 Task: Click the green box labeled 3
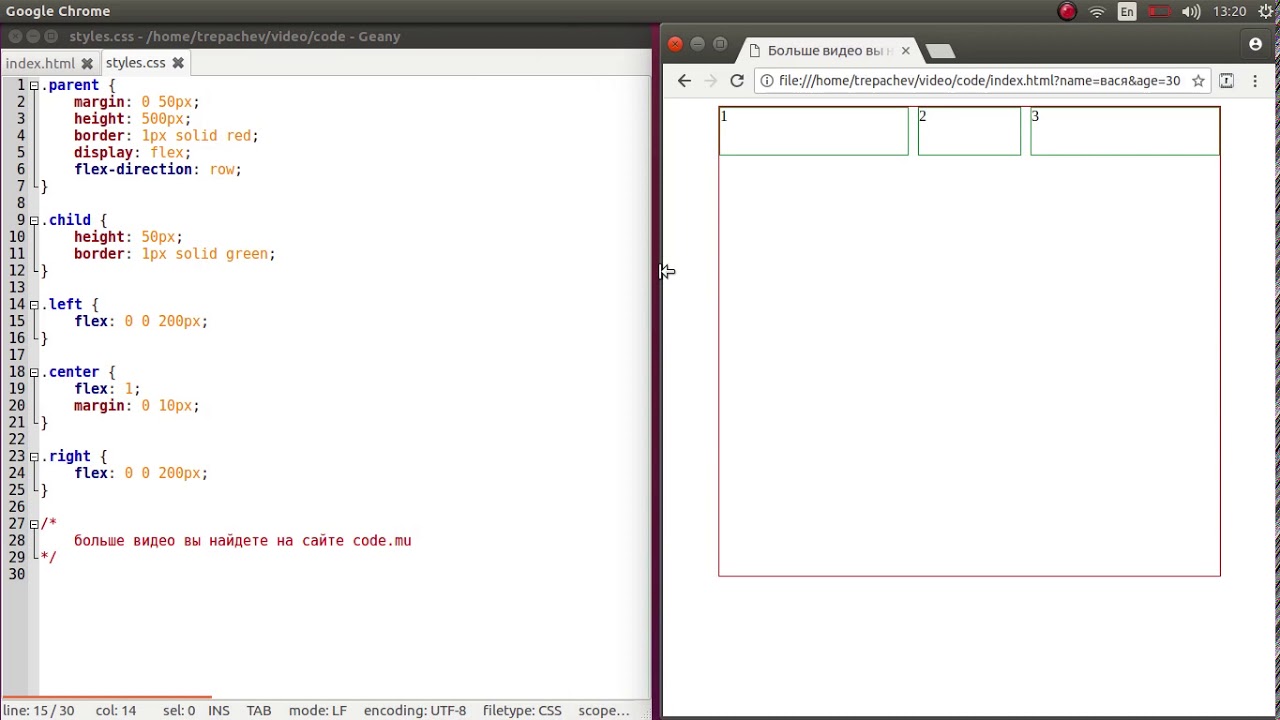(1125, 131)
